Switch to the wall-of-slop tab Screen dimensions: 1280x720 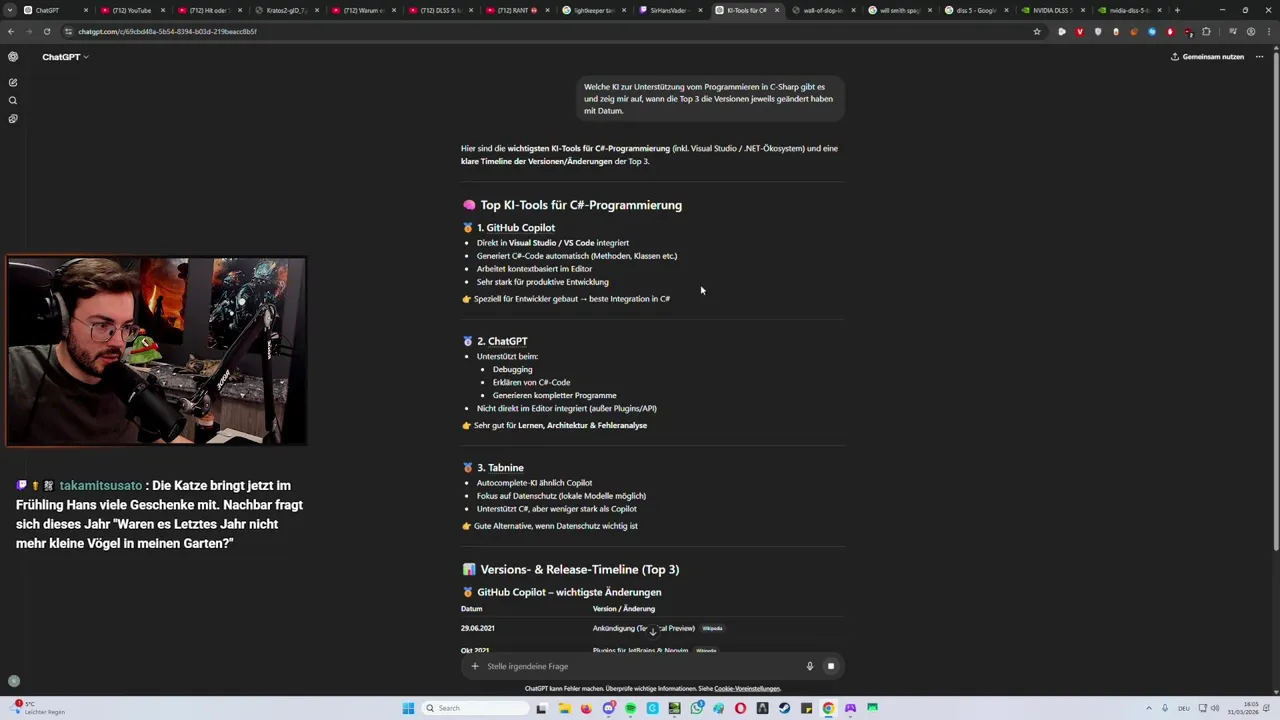tap(822, 10)
